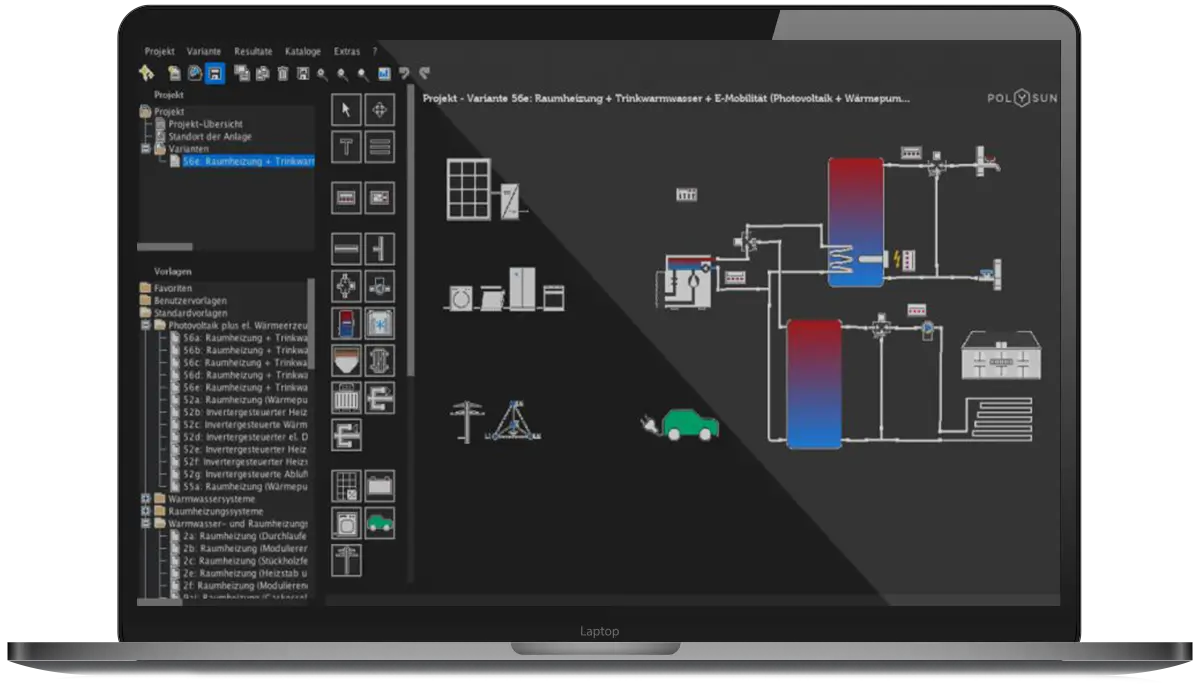
Task: Collapse the Varianten tree node
Action: (x=146, y=148)
